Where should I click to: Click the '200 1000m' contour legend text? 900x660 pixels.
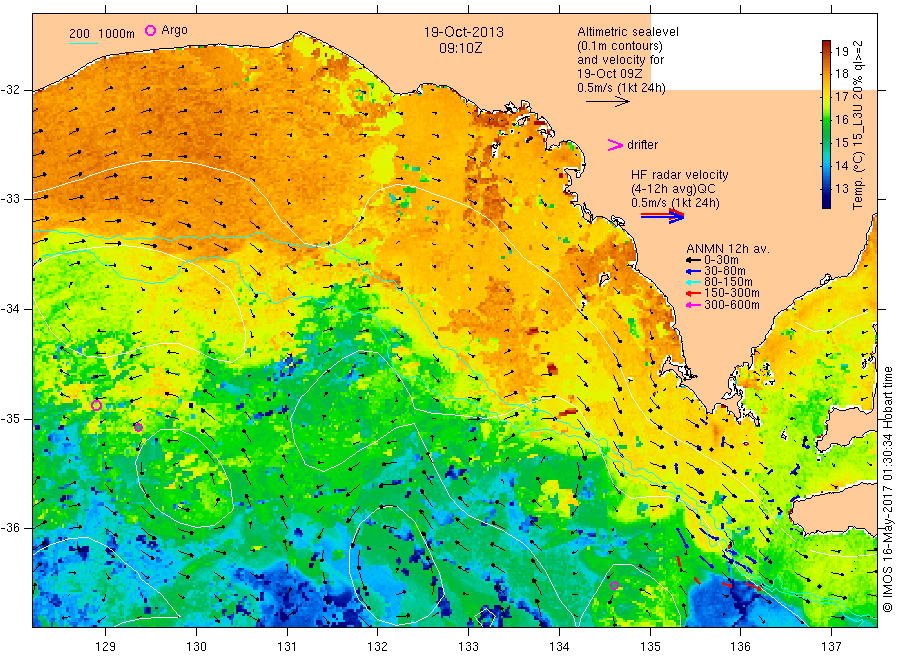pyautogui.click(x=102, y=34)
